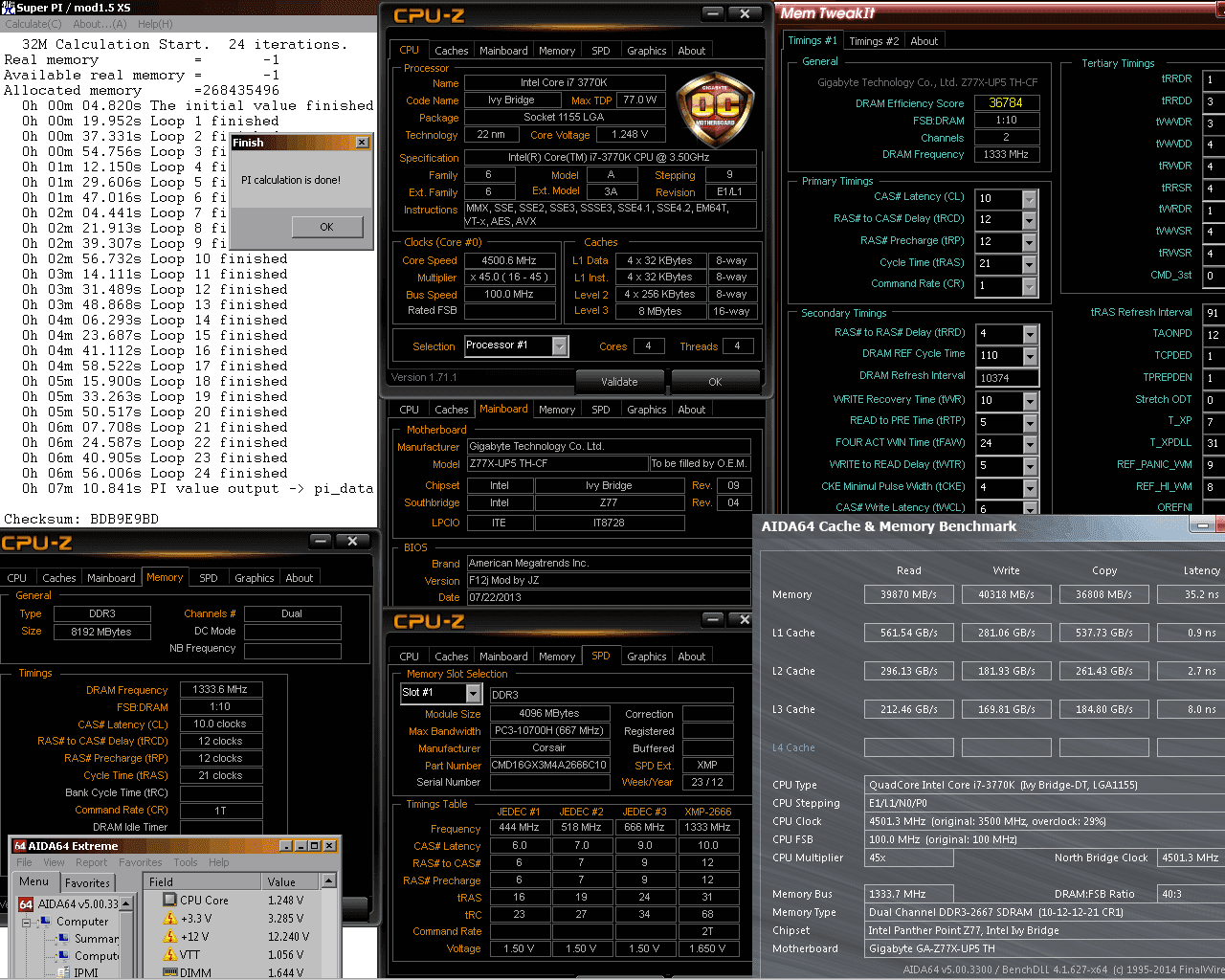Click the Summary item icon in AIDA64 tree
The height and width of the screenshot is (980, 1225).
64,939
